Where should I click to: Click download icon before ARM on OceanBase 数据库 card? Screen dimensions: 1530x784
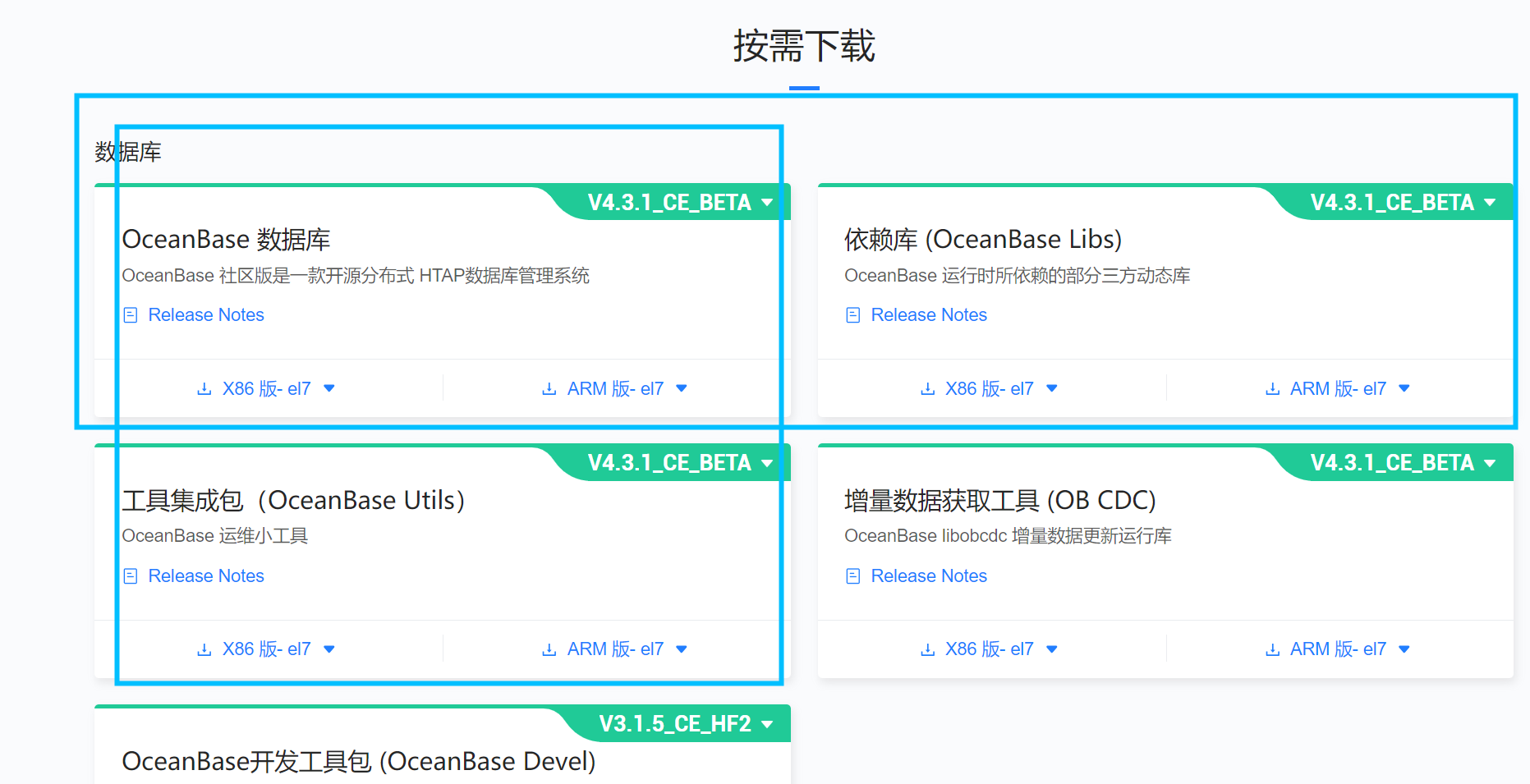549,389
